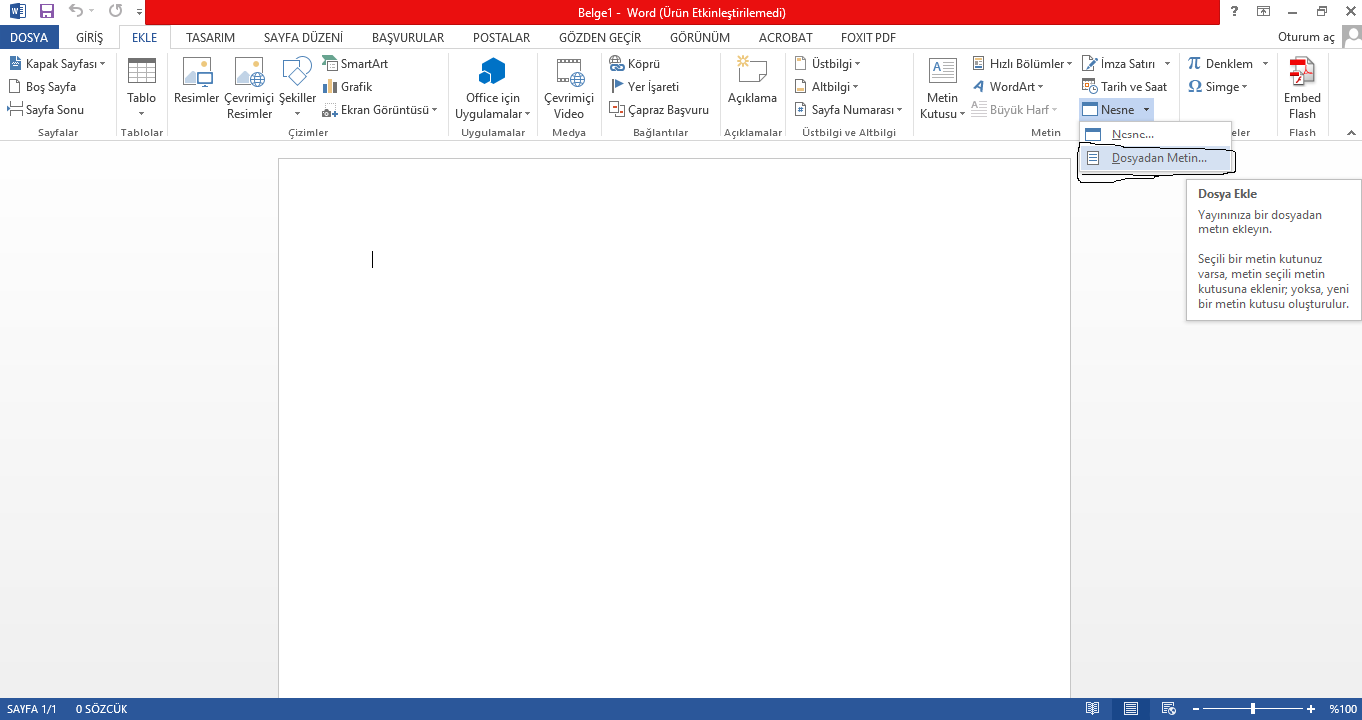Select Dosyadan Metin... menu item

coord(1158,158)
